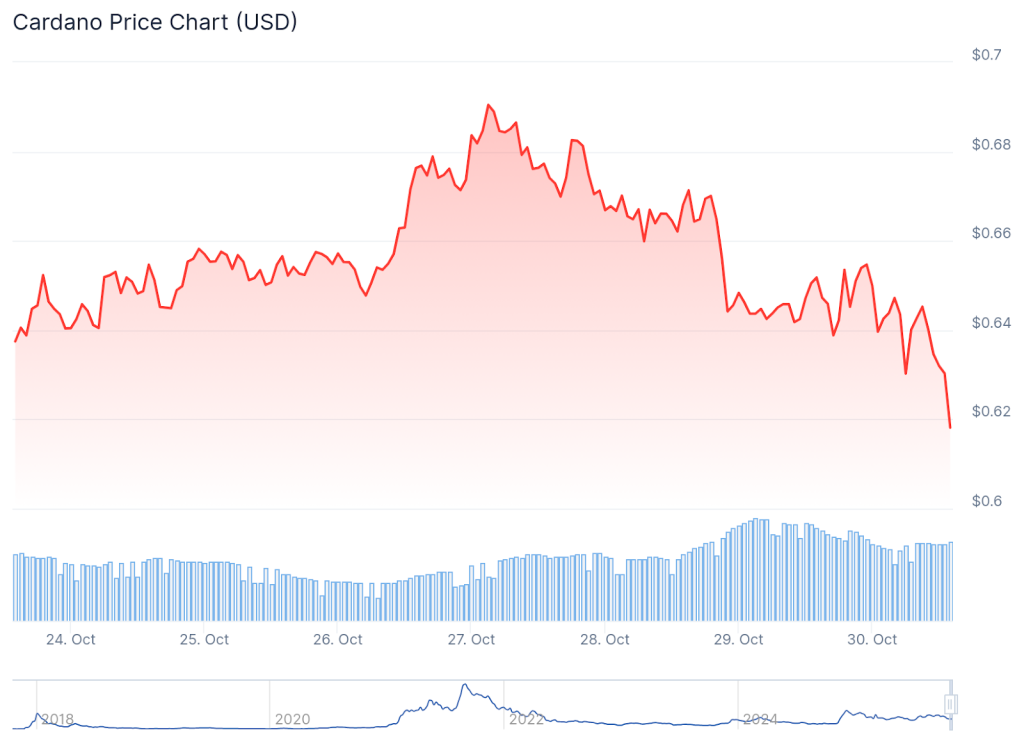Select the 27. Oct axis label

471,640
